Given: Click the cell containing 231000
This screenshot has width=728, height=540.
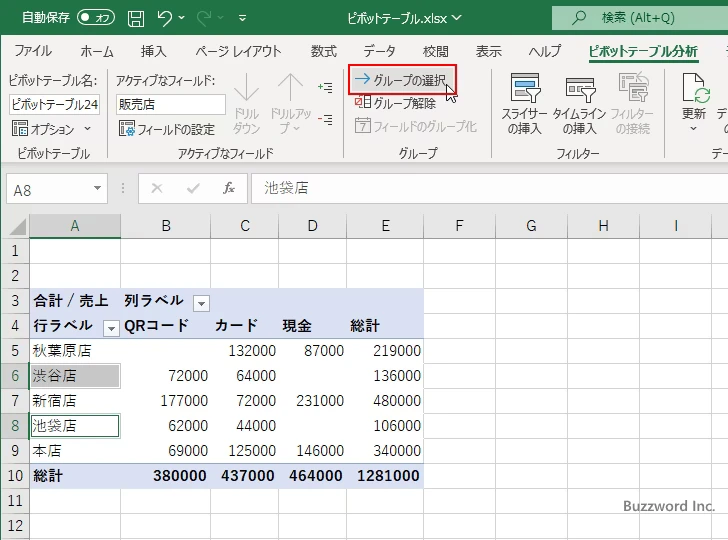Looking at the screenshot, I should click(312, 401).
